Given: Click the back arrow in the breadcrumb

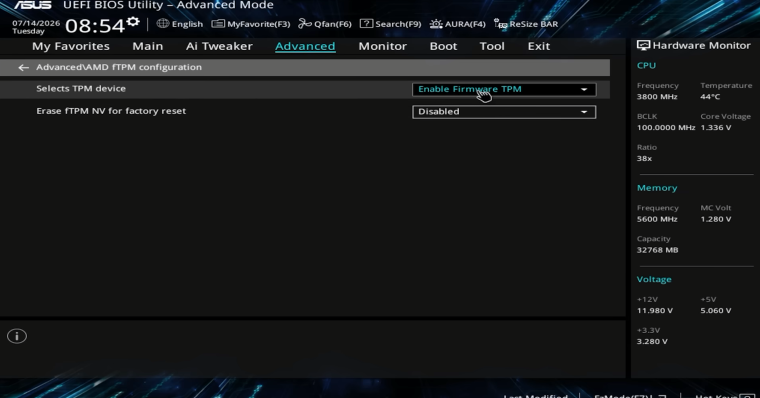Looking at the screenshot, I should [23, 67].
